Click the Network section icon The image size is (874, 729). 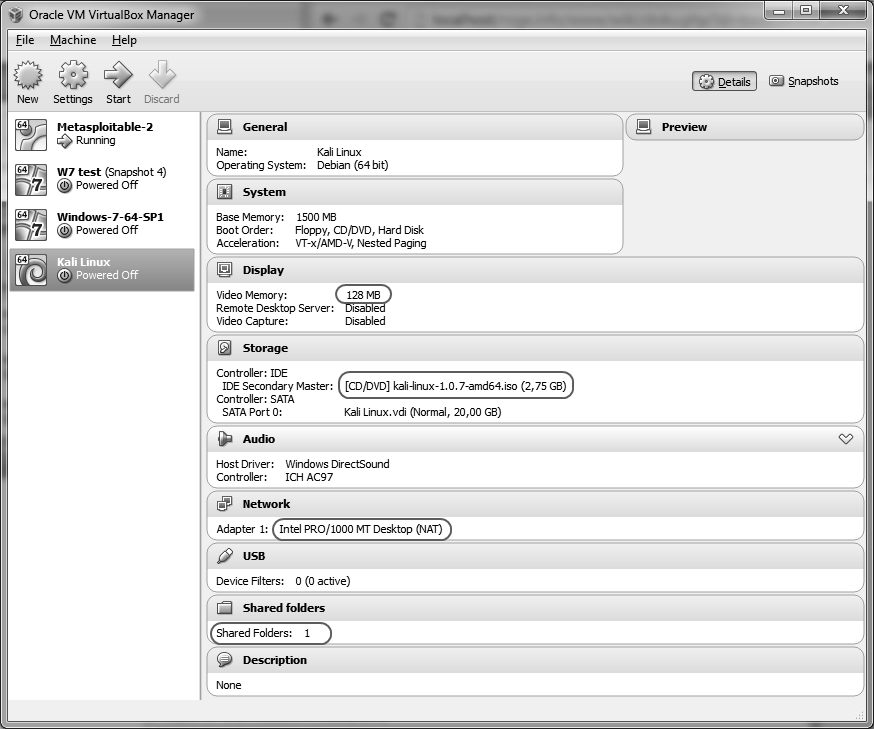[x=225, y=504]
